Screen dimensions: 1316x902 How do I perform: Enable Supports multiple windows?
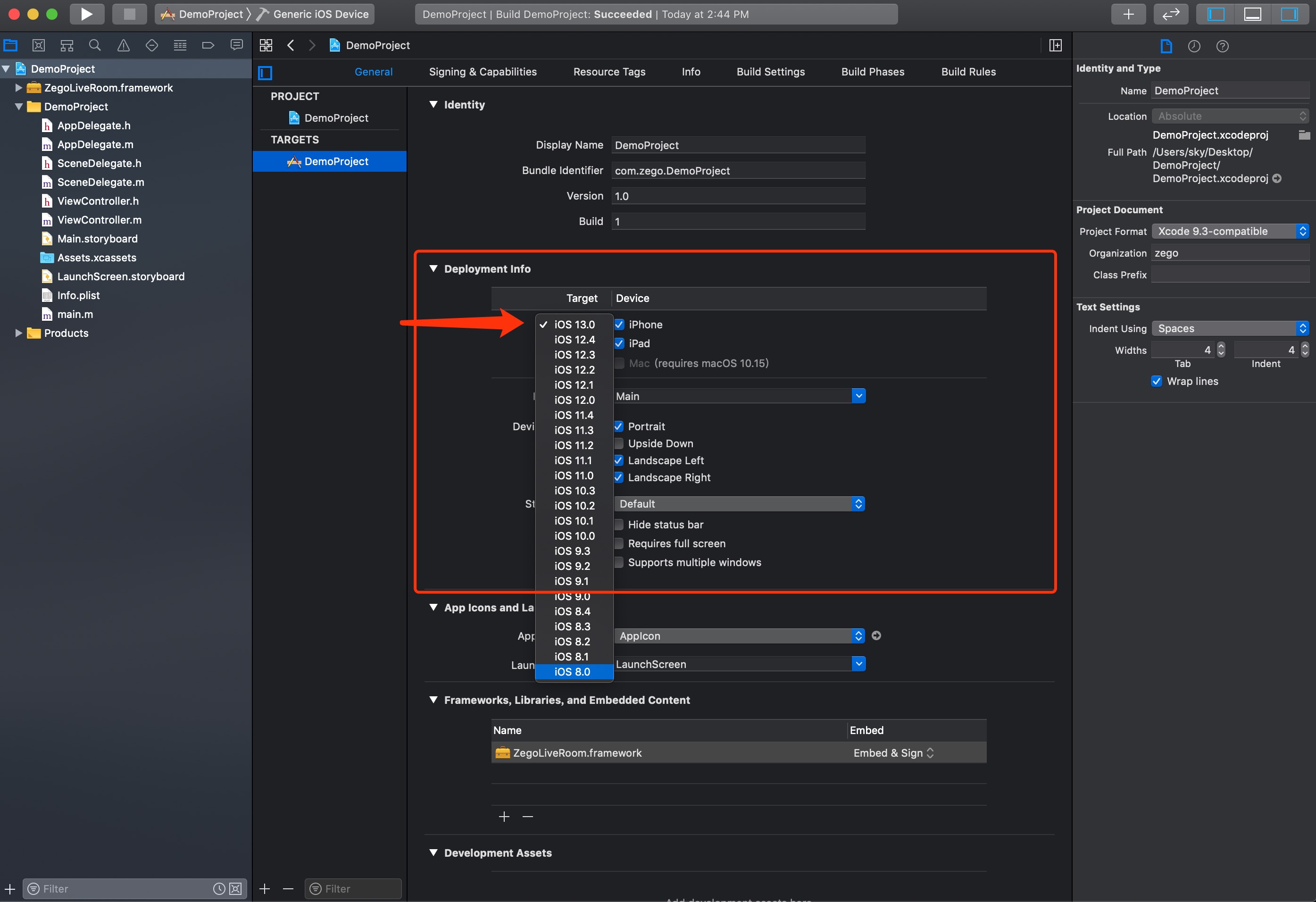point(619,562)
